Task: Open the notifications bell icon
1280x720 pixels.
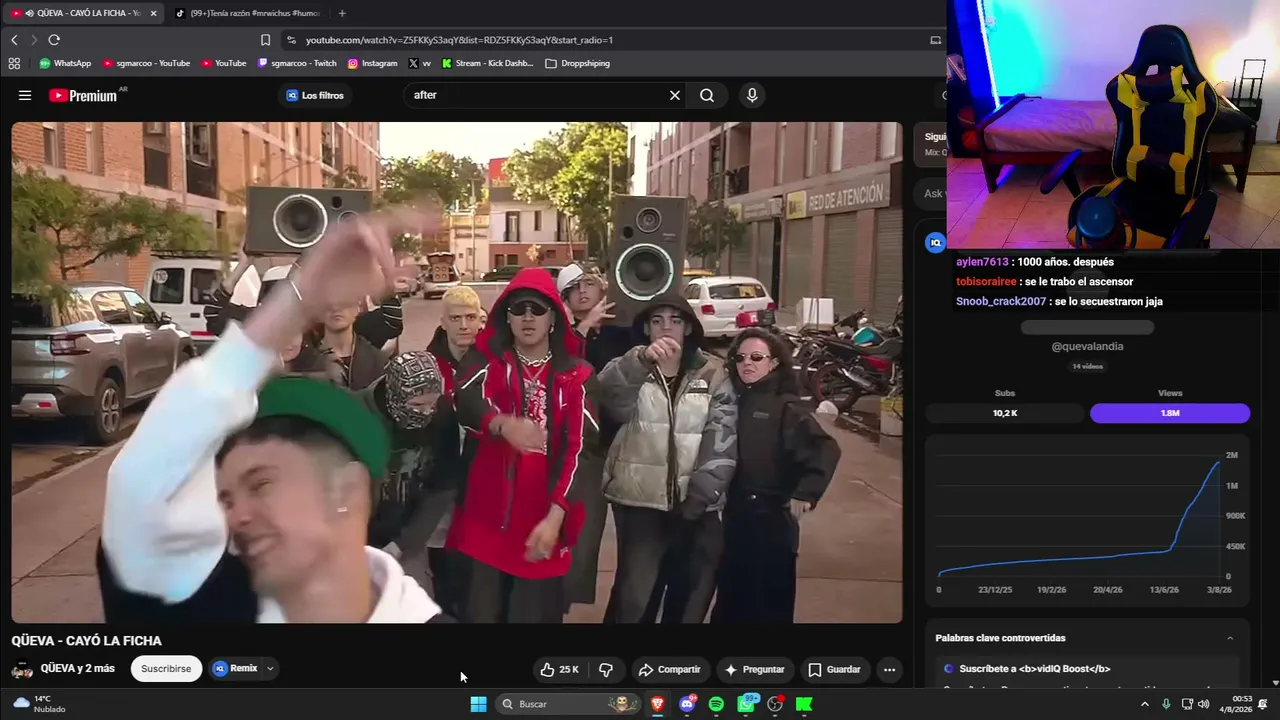Action: [1263, 704]
